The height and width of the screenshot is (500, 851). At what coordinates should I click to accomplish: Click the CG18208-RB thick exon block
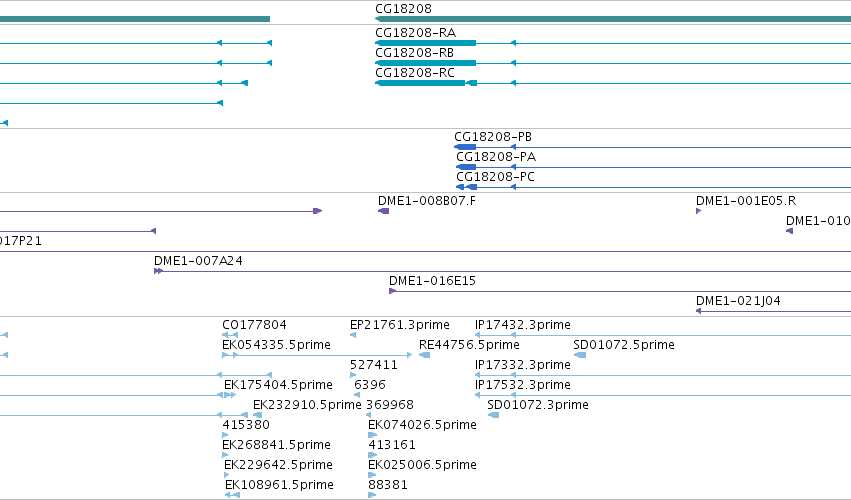(426, 63)
